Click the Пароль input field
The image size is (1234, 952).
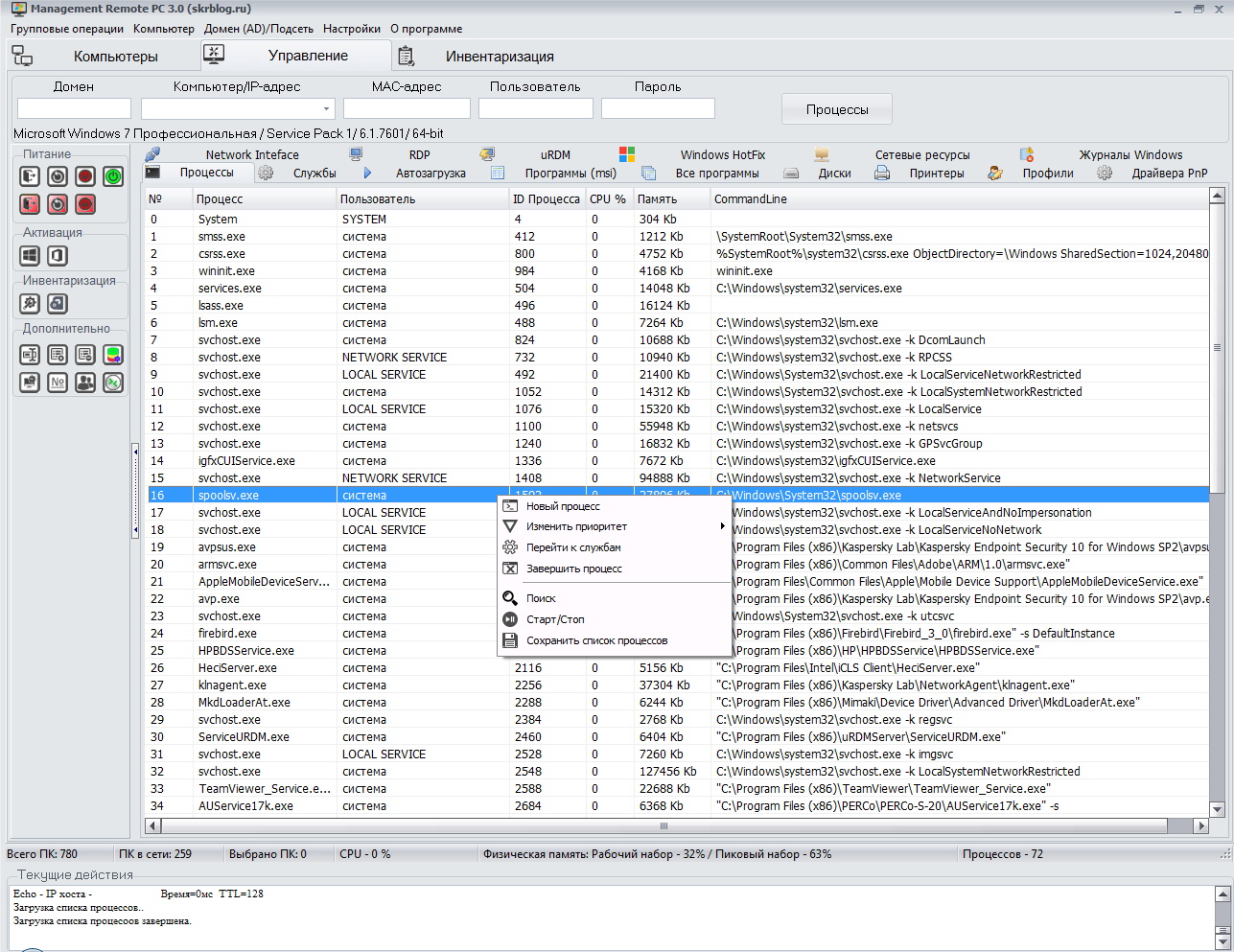coord(658,108)
